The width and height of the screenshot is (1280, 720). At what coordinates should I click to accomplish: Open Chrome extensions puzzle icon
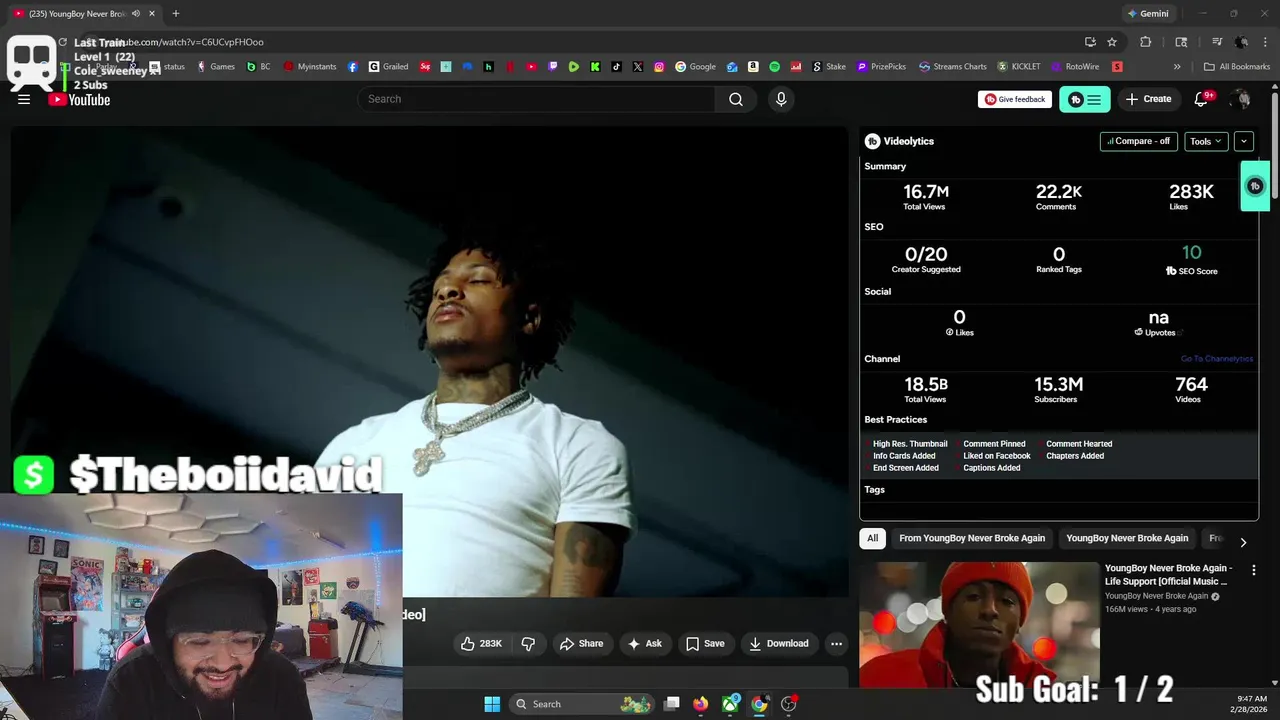(x=1146, y=42)
